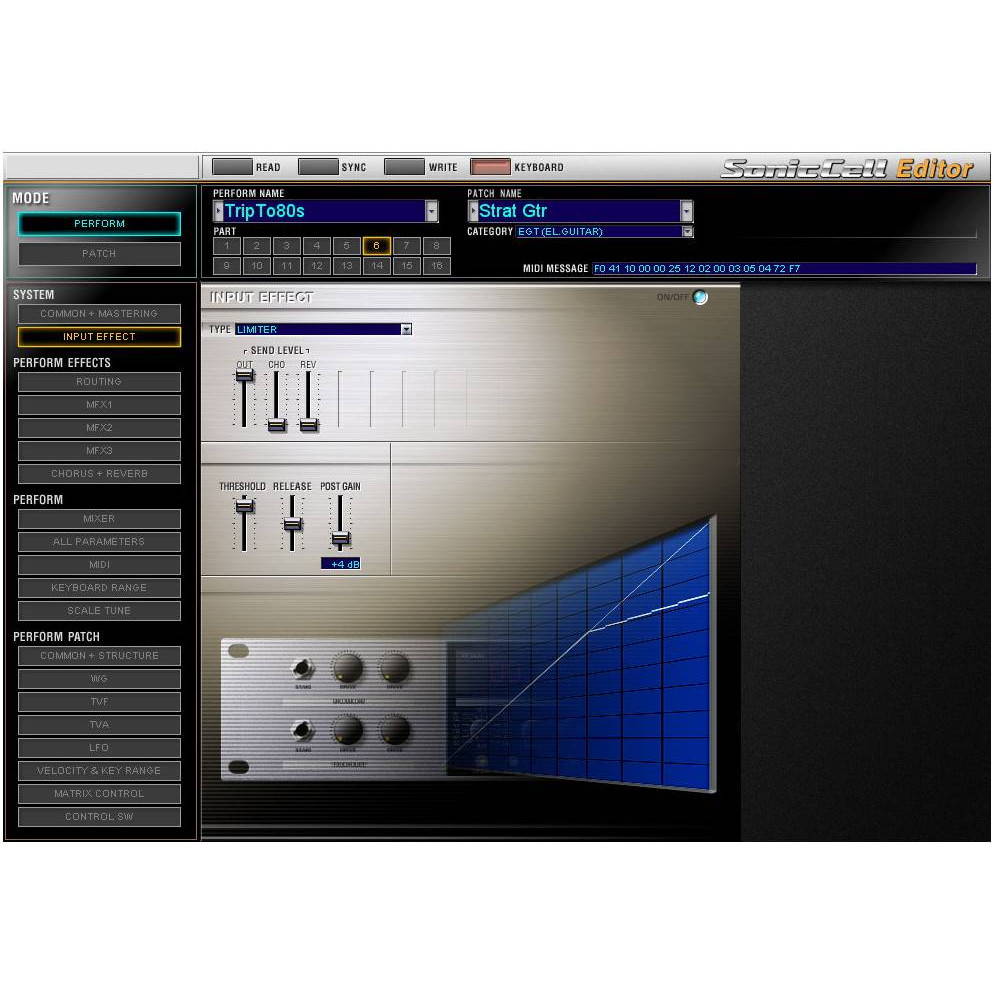Open the MFX2 page

tap(100, 428)
